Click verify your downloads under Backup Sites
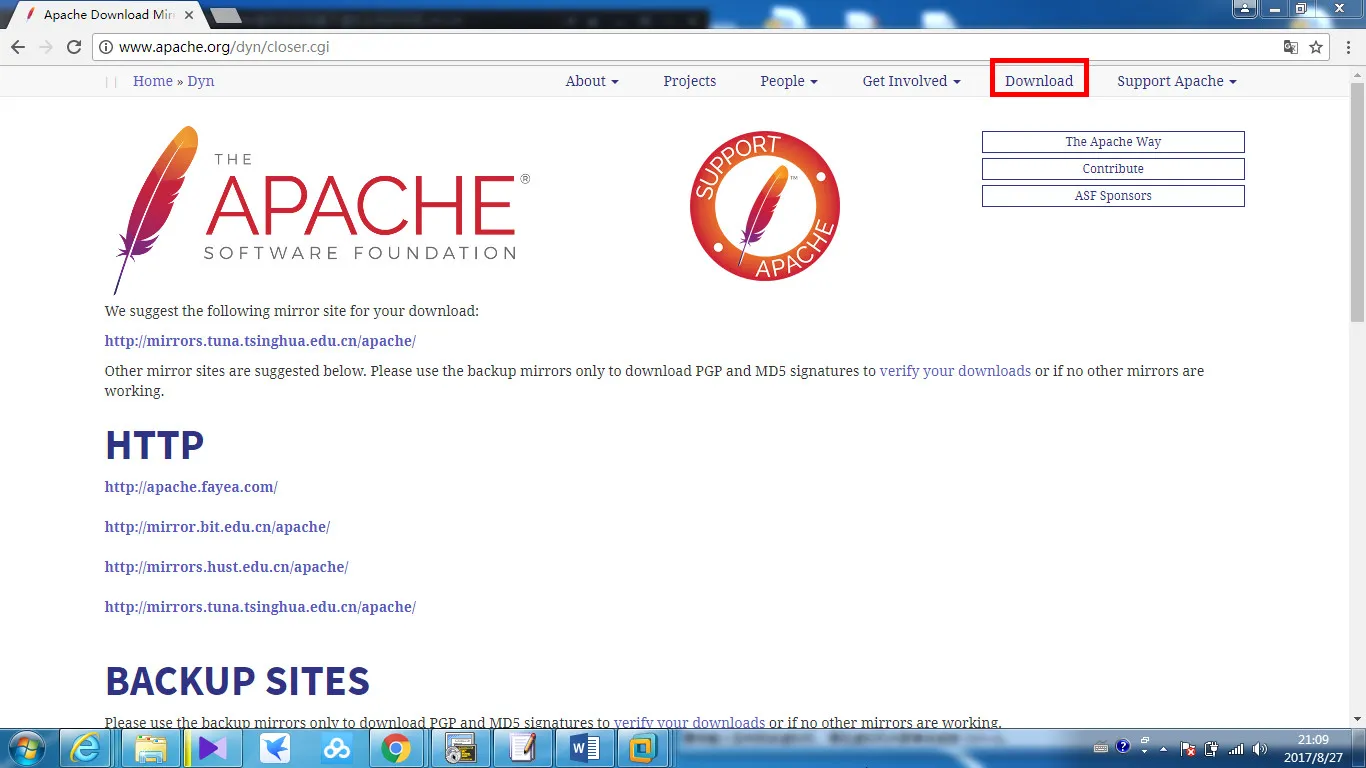The width and height of the screenshot is (1366, 768). click(x=690, y=722)
